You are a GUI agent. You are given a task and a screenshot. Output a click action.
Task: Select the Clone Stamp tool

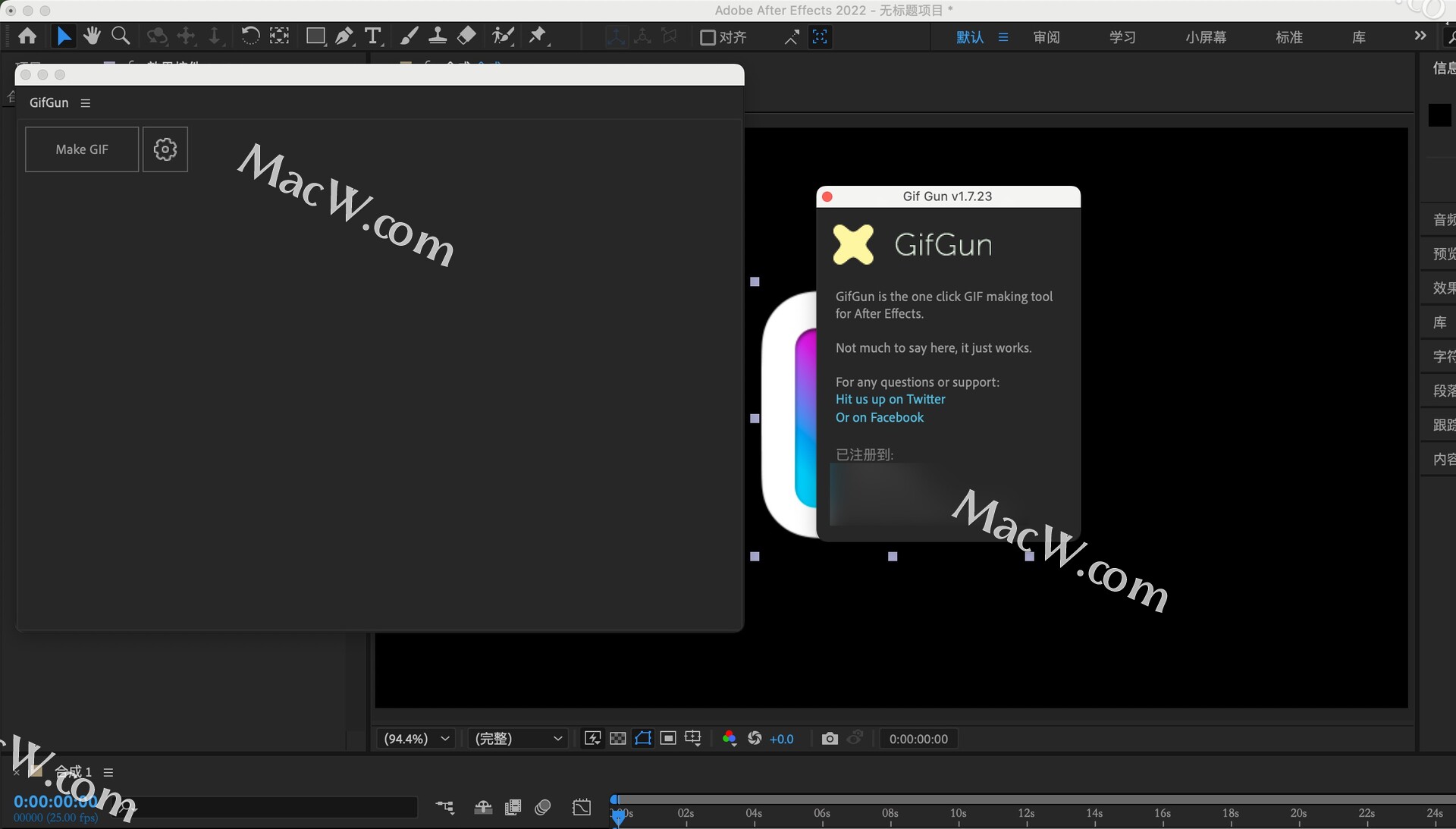tap(438, 36)
